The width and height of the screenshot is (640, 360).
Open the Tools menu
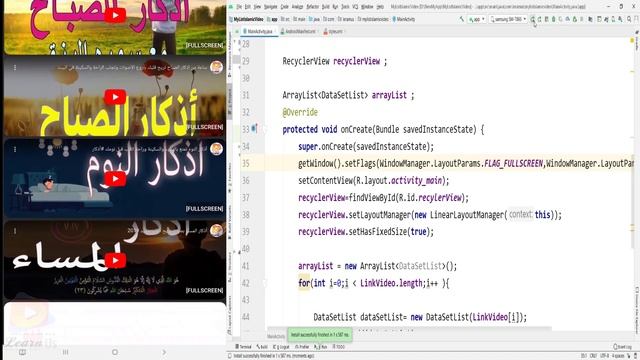(345, 7)
